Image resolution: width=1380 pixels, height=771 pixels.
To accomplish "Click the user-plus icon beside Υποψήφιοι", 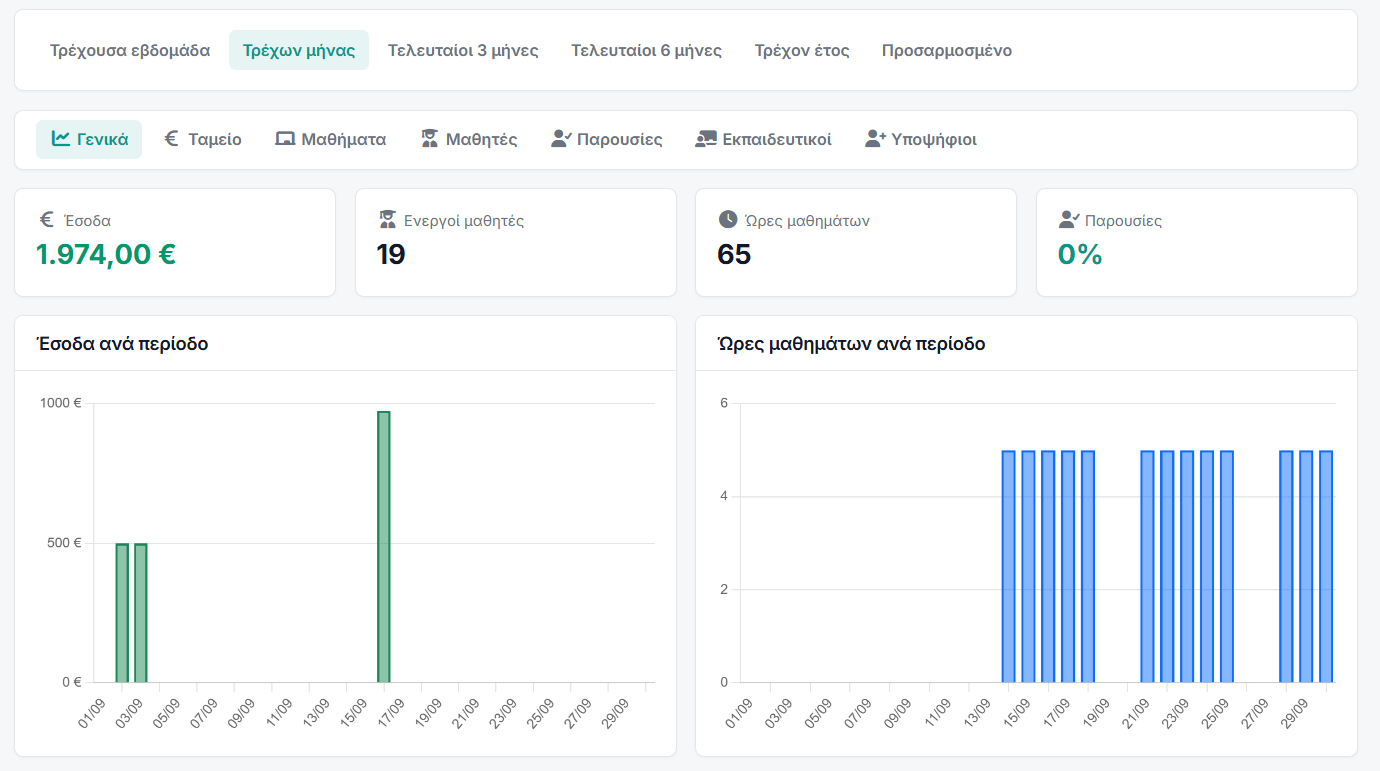I will 876,139.
